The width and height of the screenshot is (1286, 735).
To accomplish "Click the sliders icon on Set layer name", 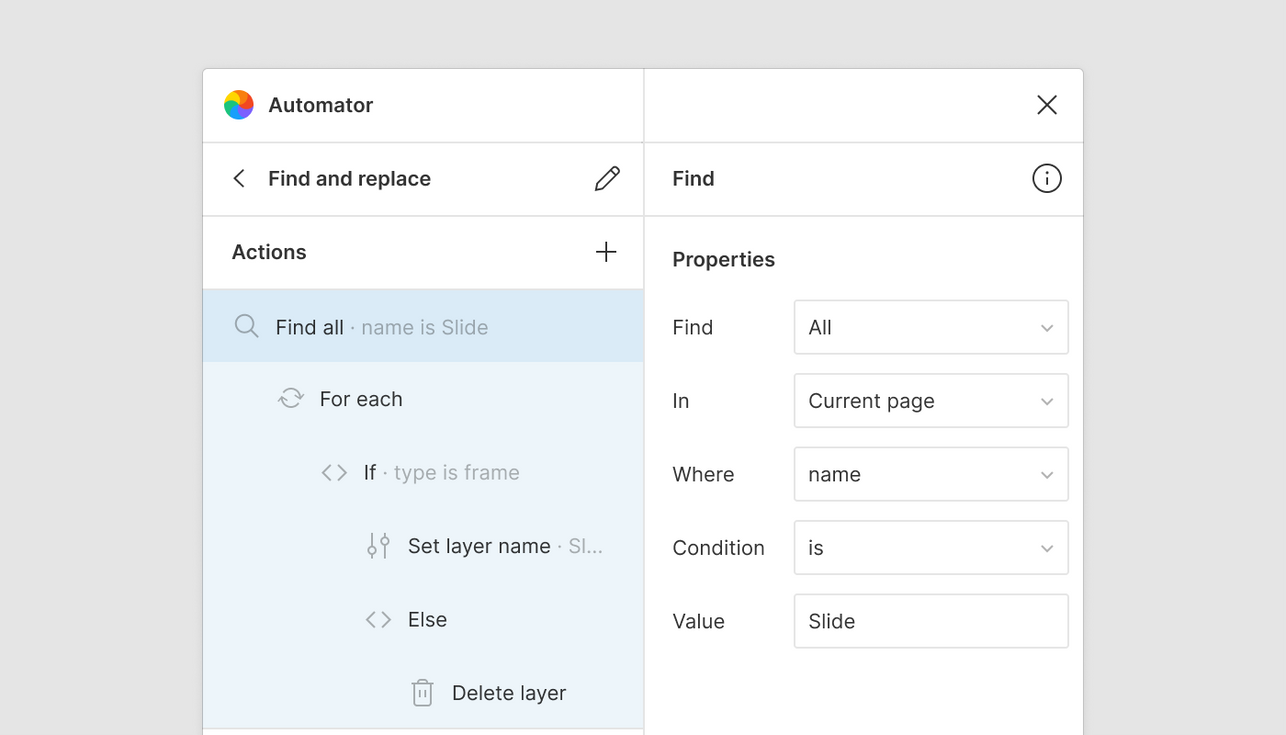I will tap(378, 546).
